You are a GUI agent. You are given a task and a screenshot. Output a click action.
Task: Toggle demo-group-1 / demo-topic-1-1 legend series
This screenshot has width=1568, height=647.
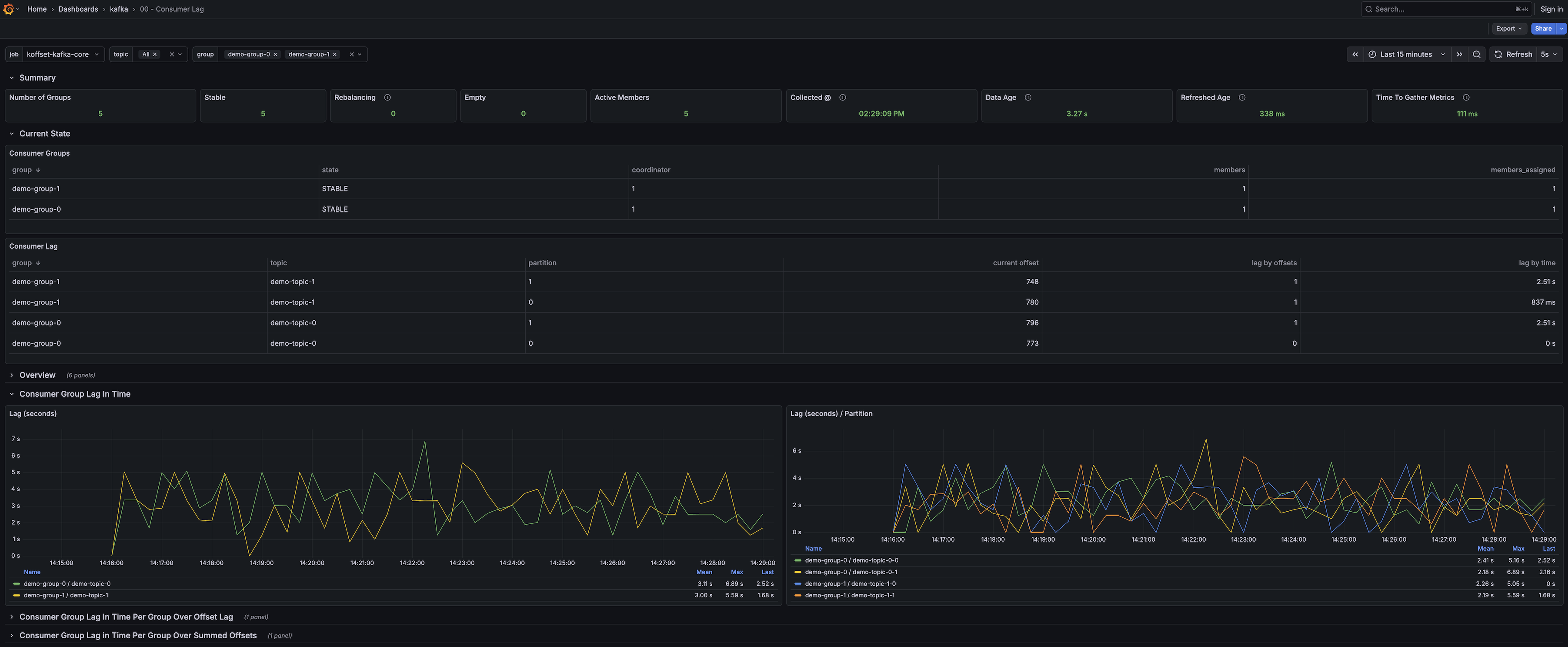pyautogui.click(x=851, y=595)
